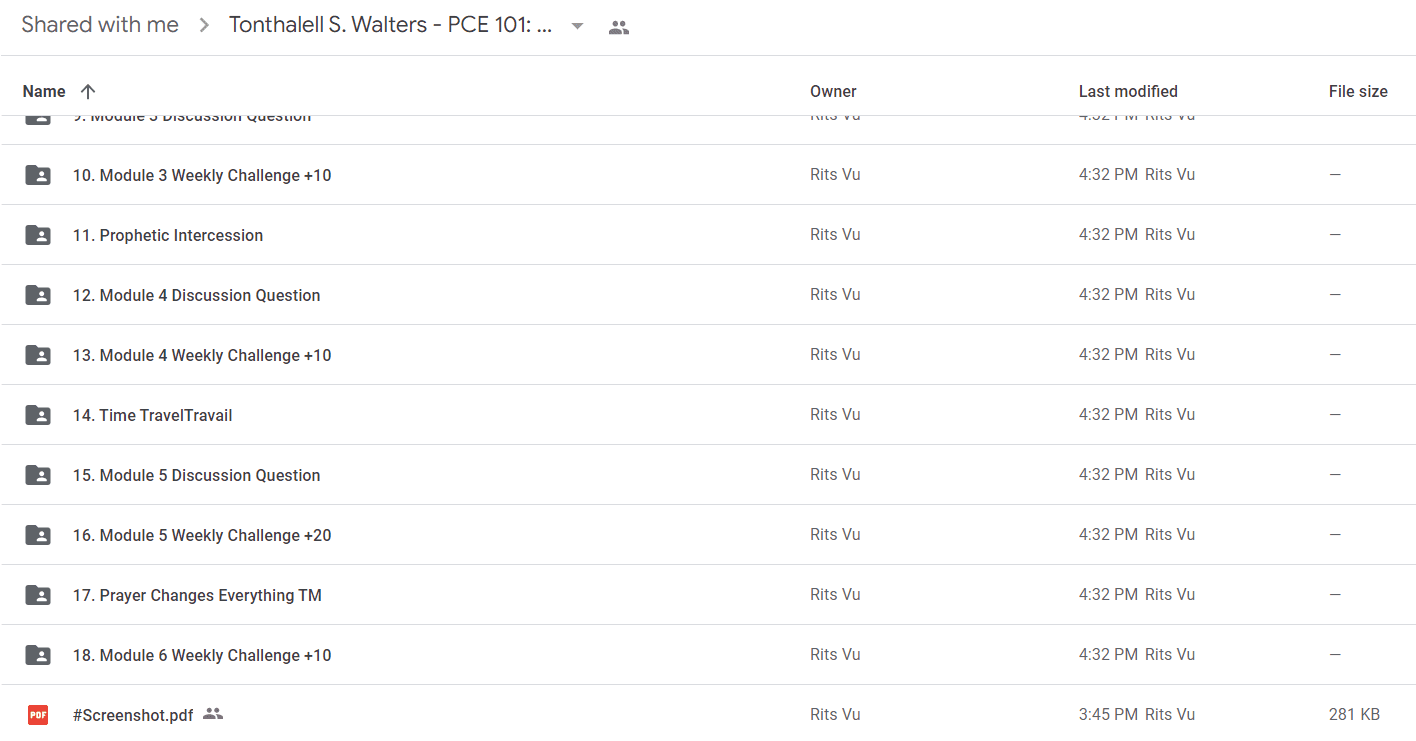Select 16. Module 5 Weekly Challenge +20
The image size is (1416, 741).
708,535
